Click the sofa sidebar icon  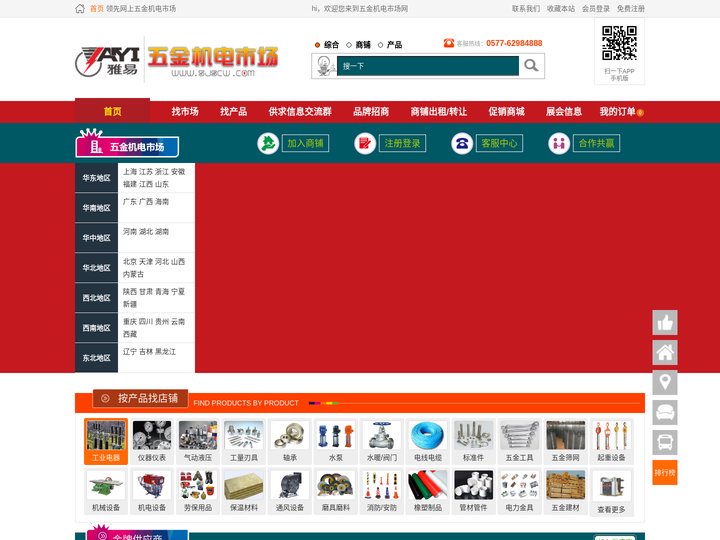pyautogui.click(x=665, y=412)
